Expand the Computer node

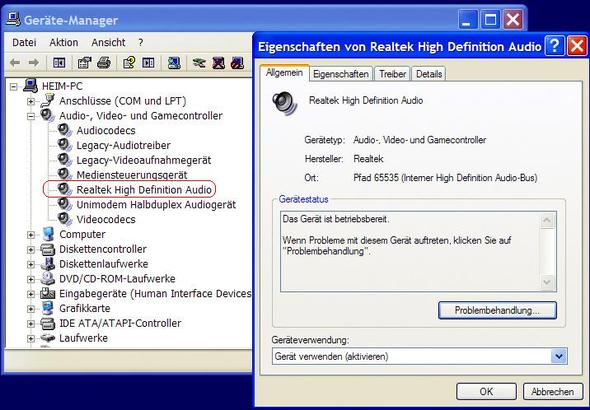pos(31,235)
